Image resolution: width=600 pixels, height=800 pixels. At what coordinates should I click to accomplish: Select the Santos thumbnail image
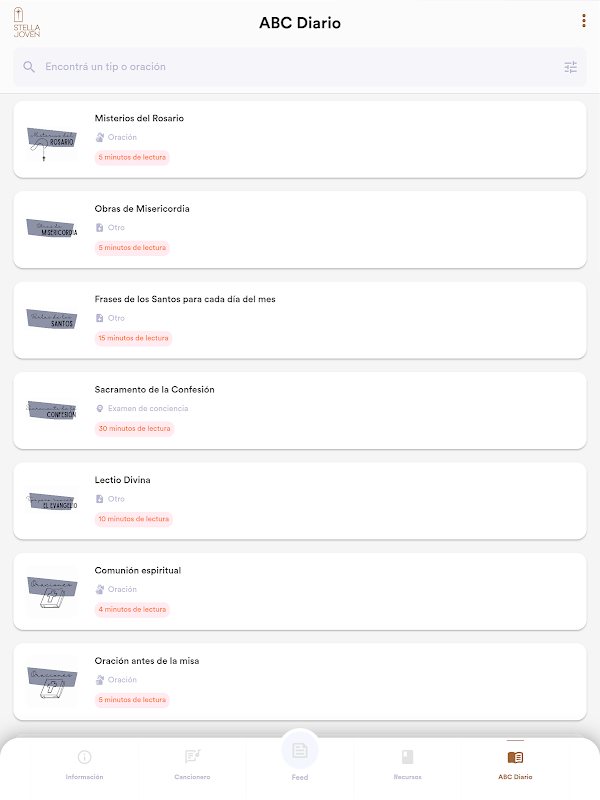click(x=52, y=320)
